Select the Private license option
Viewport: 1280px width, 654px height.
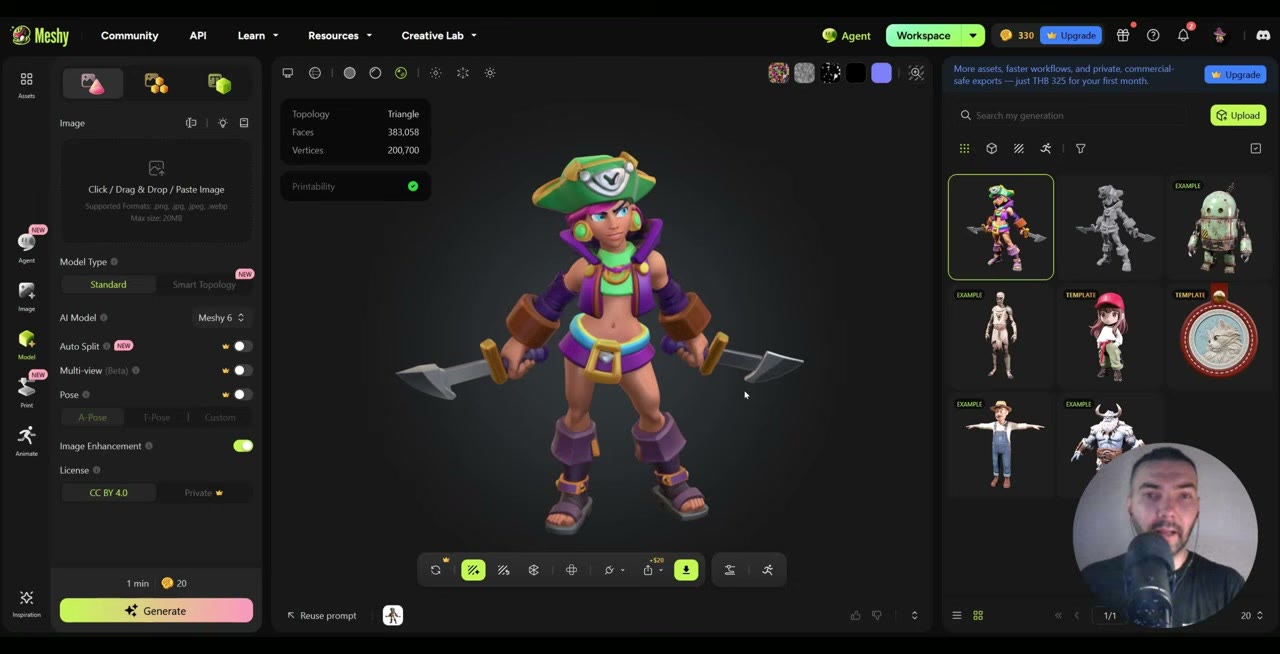click(x=204, y=492)
